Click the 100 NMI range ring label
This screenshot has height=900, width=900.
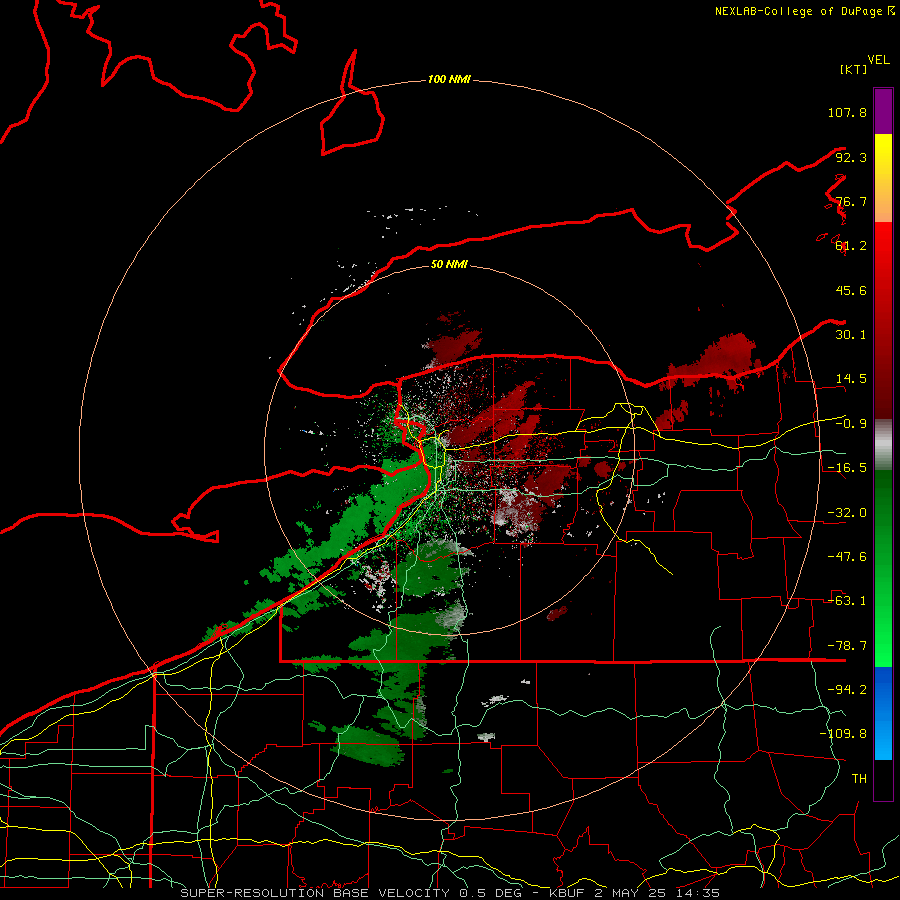click(x=449, y=79)
